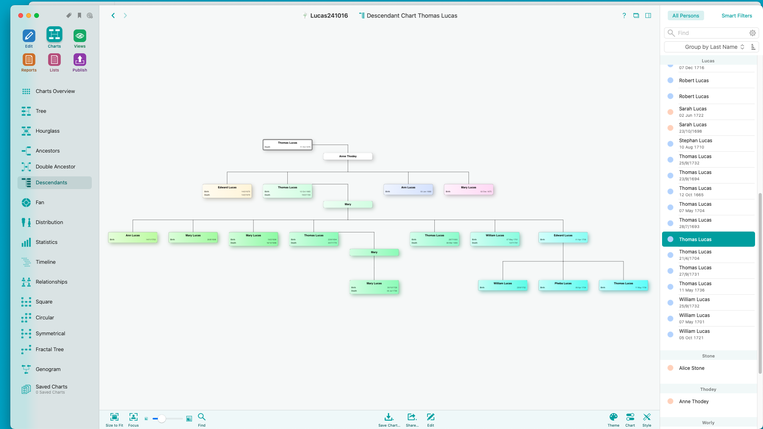Screen dimensions: 763x429
Task: Select the highlighted Thomas Lucas row
Action: [x=708, y=239]
